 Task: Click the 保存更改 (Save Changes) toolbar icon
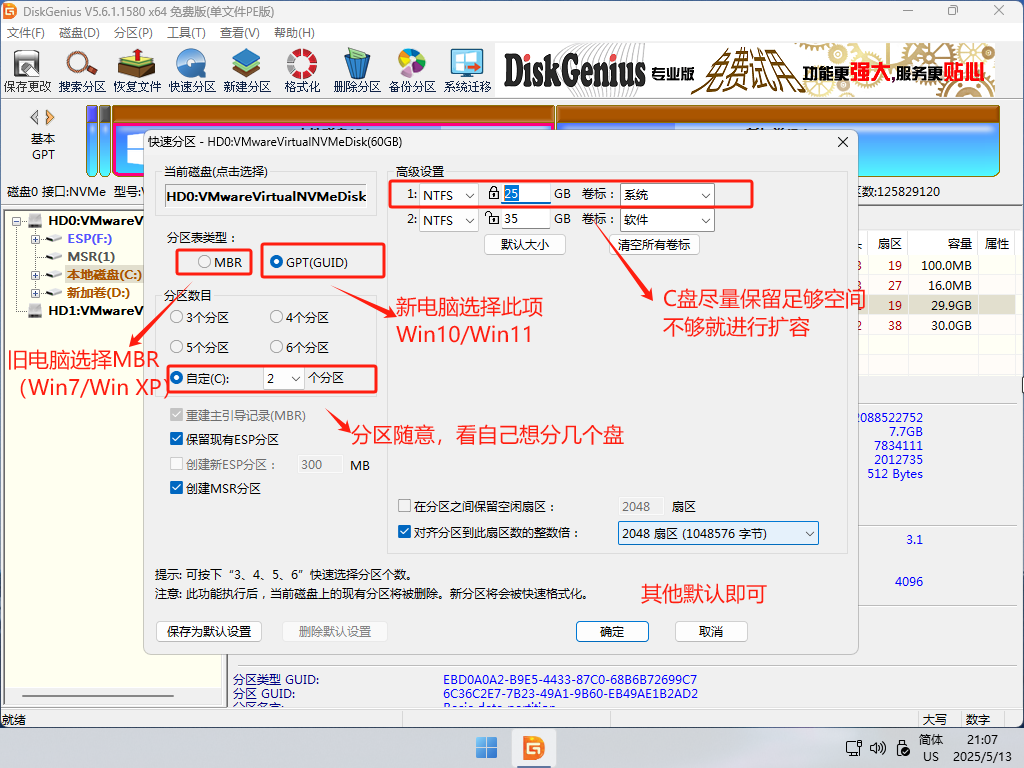point(27,71)
